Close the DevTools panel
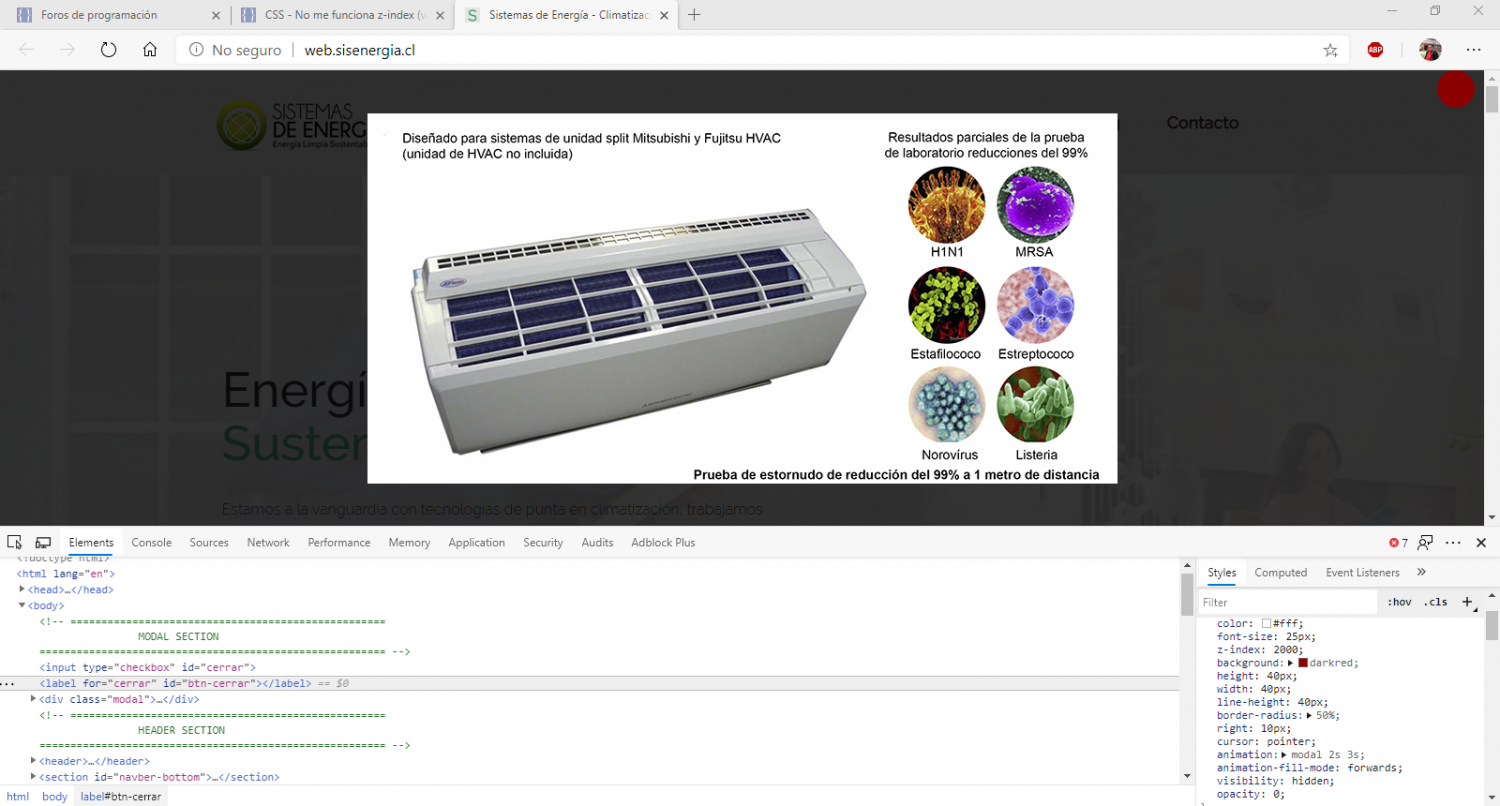This screenshot has width=1500, height=806. (x=1481, y=542)
